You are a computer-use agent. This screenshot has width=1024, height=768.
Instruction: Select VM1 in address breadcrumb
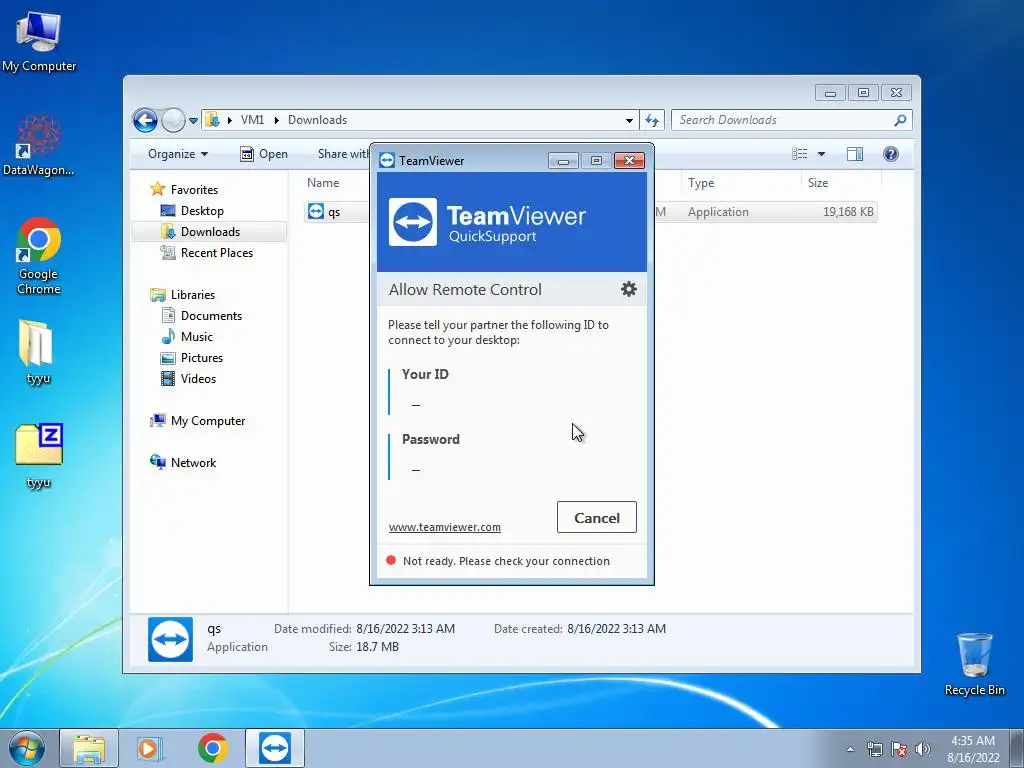(253, 120)
